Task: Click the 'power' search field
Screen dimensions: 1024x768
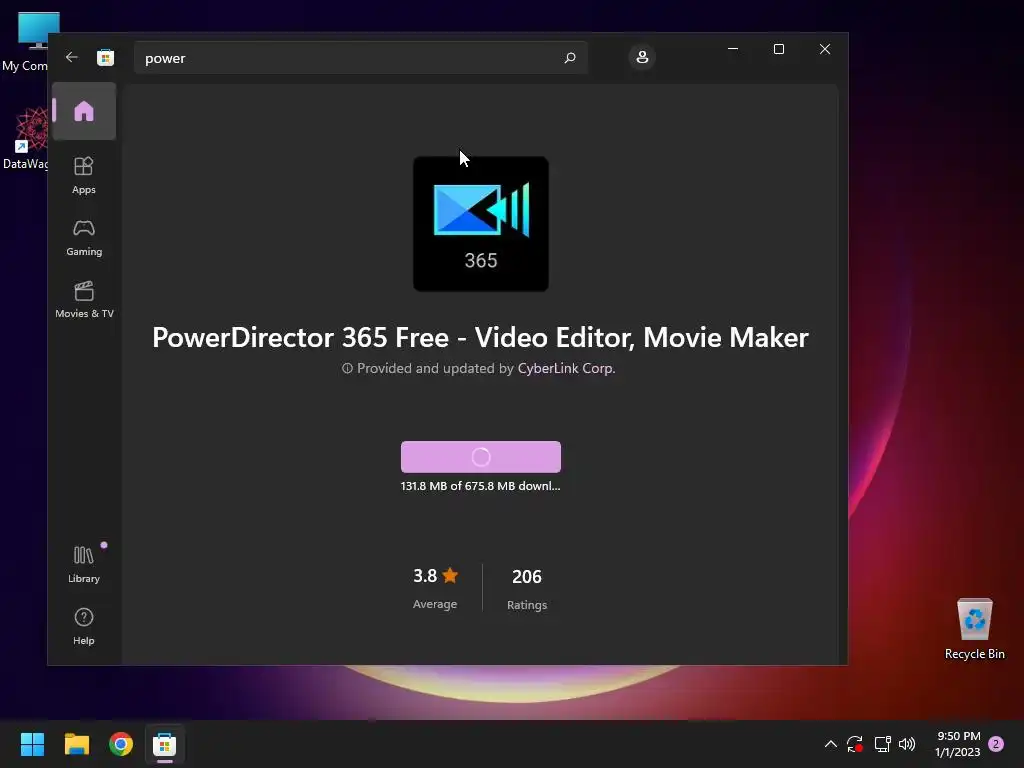Action: [360, 58]
